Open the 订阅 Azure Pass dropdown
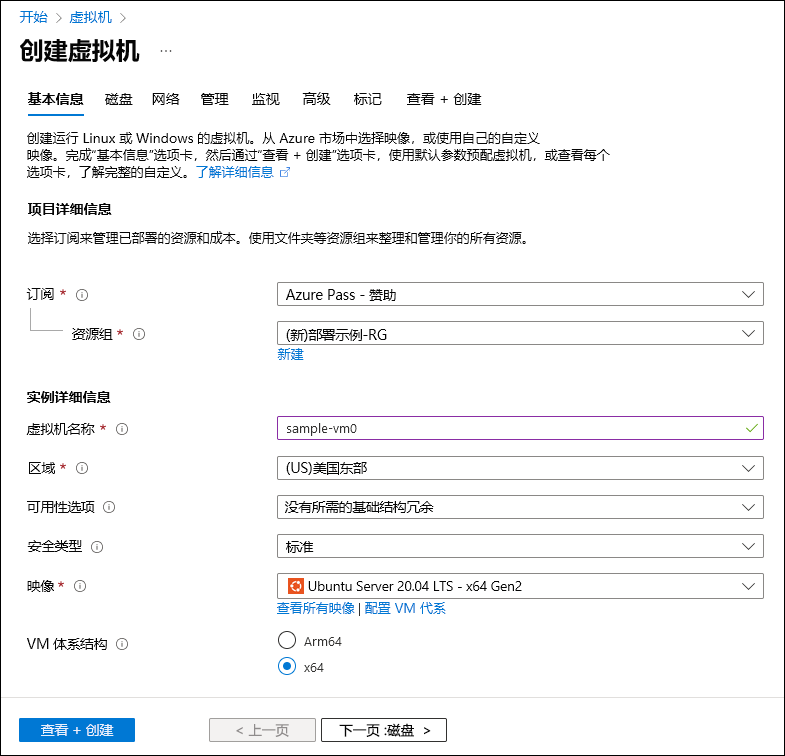This screenshot has height=756, width=785. 520,294
